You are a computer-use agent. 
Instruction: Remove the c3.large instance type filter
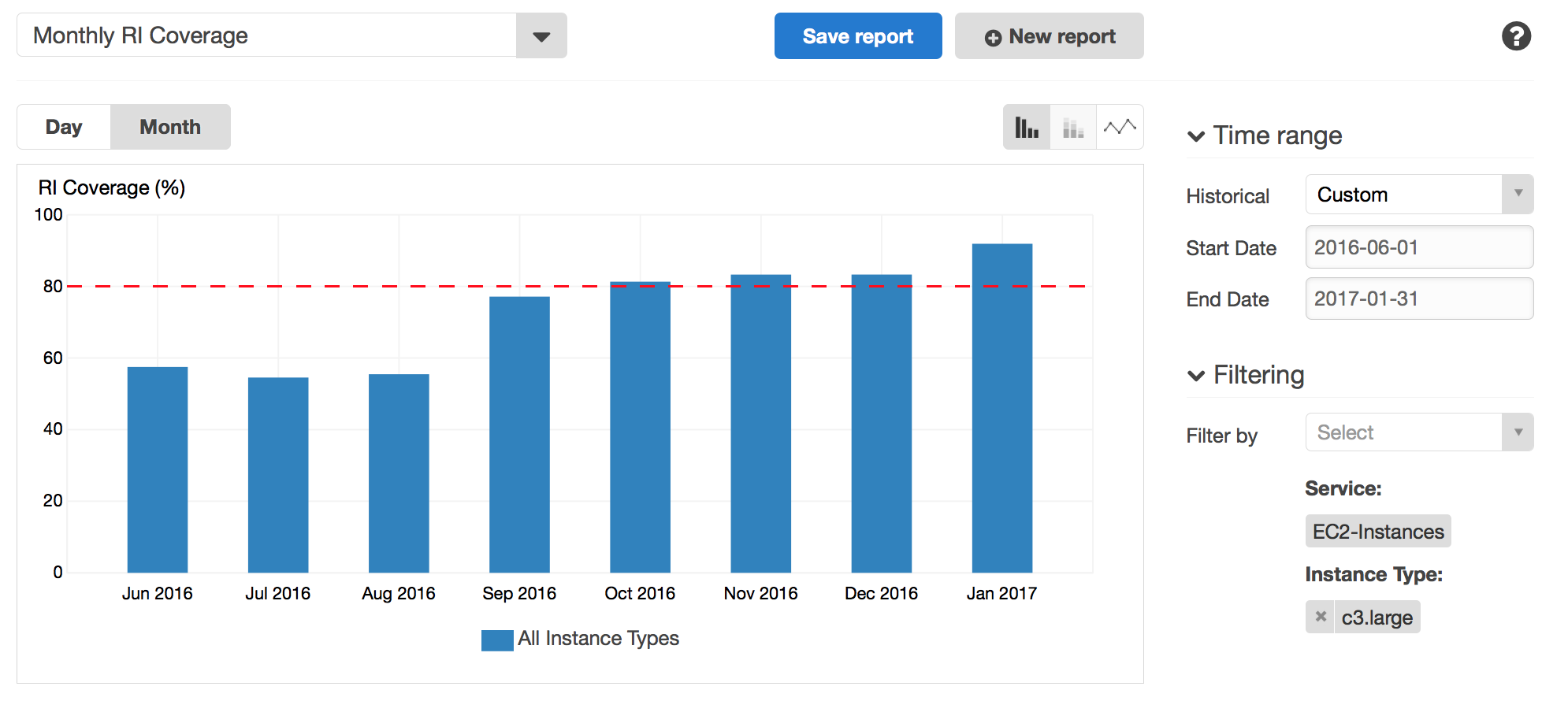click(x=1321, y=617)
